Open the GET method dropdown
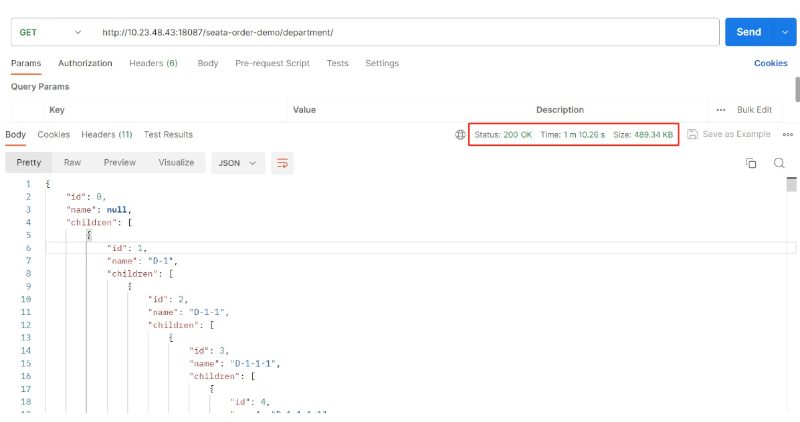Viewport: 800px width, 422px height. [50, 32]
